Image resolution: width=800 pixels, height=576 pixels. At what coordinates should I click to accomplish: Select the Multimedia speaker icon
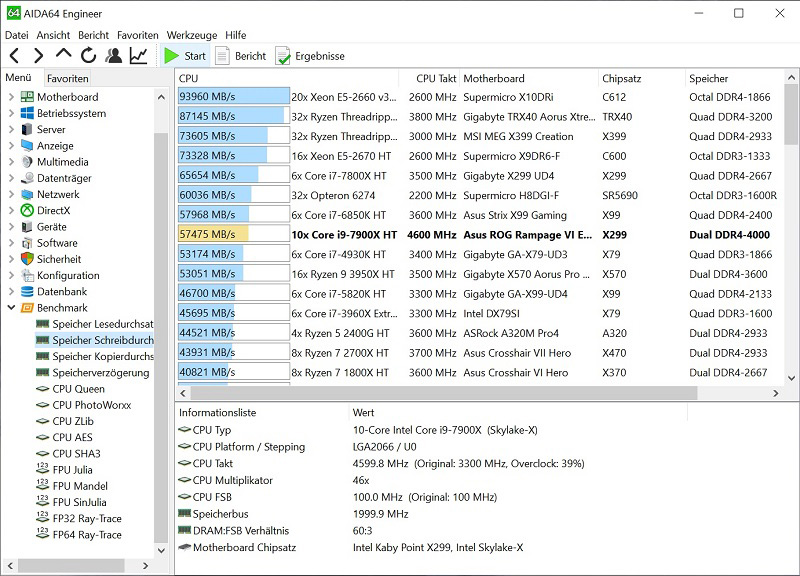coord(27,162)
